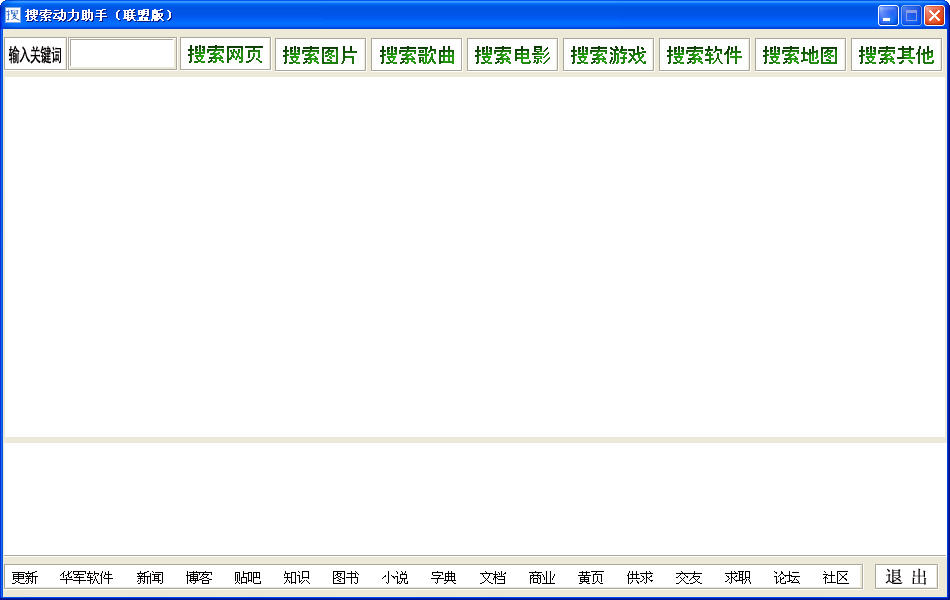
Task: Close the 搜索动力助手 window
Action: pyautogui.click(x=934, y=15)
